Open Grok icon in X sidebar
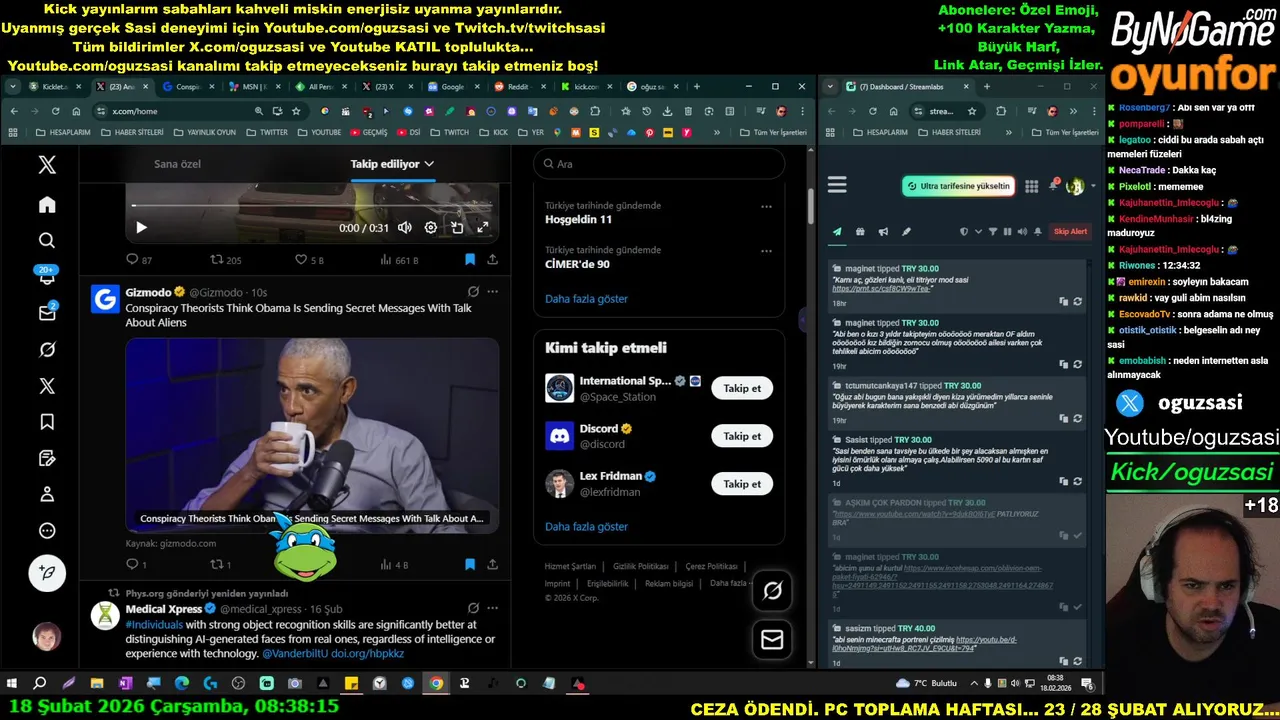The image size is (1280, 720). click(47, 350)
